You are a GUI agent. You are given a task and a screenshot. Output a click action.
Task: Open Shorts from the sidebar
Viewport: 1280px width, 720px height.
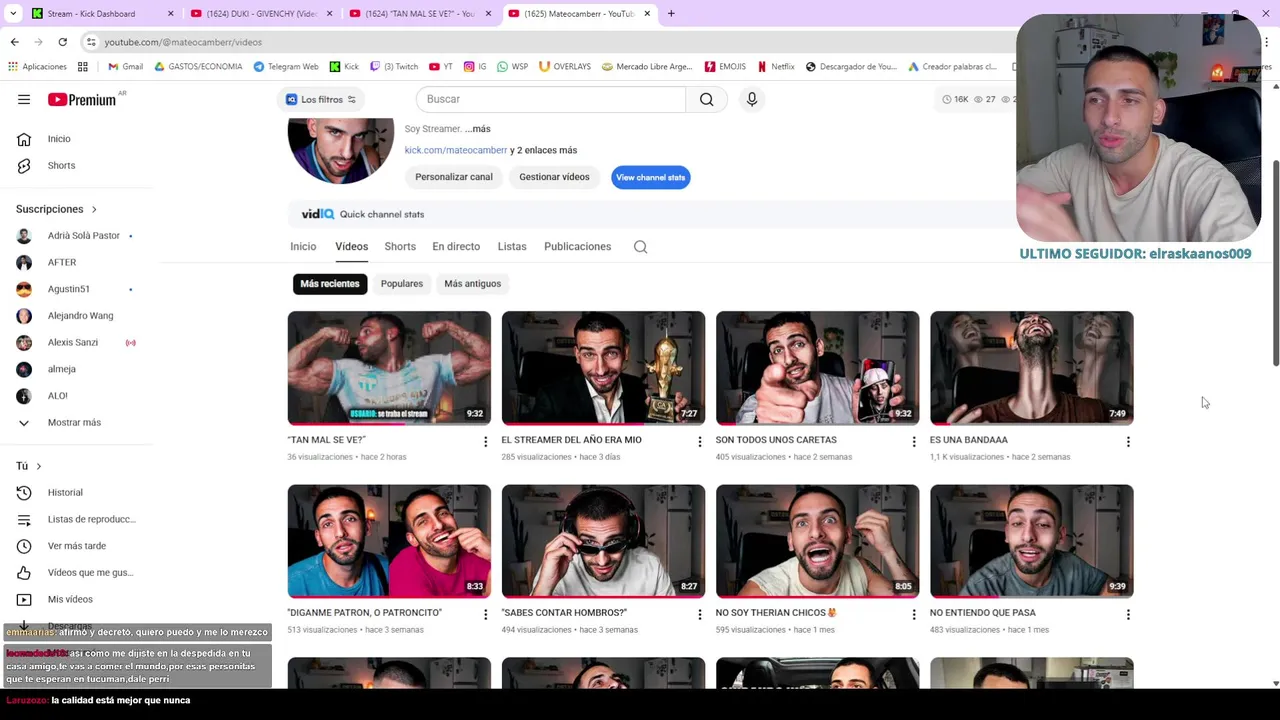[x=61, y=165]
